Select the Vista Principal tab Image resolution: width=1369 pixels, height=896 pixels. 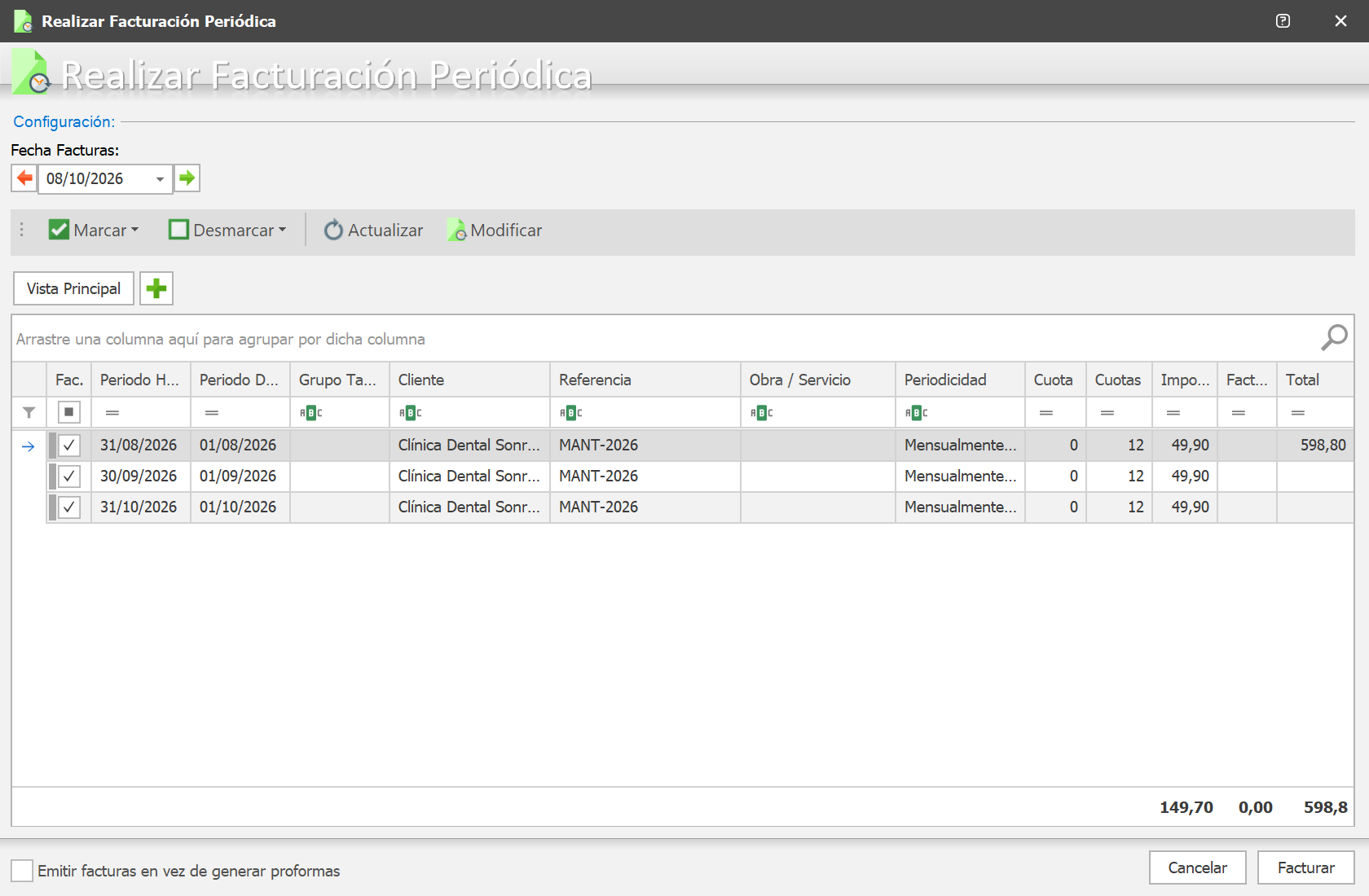point(73,288)
